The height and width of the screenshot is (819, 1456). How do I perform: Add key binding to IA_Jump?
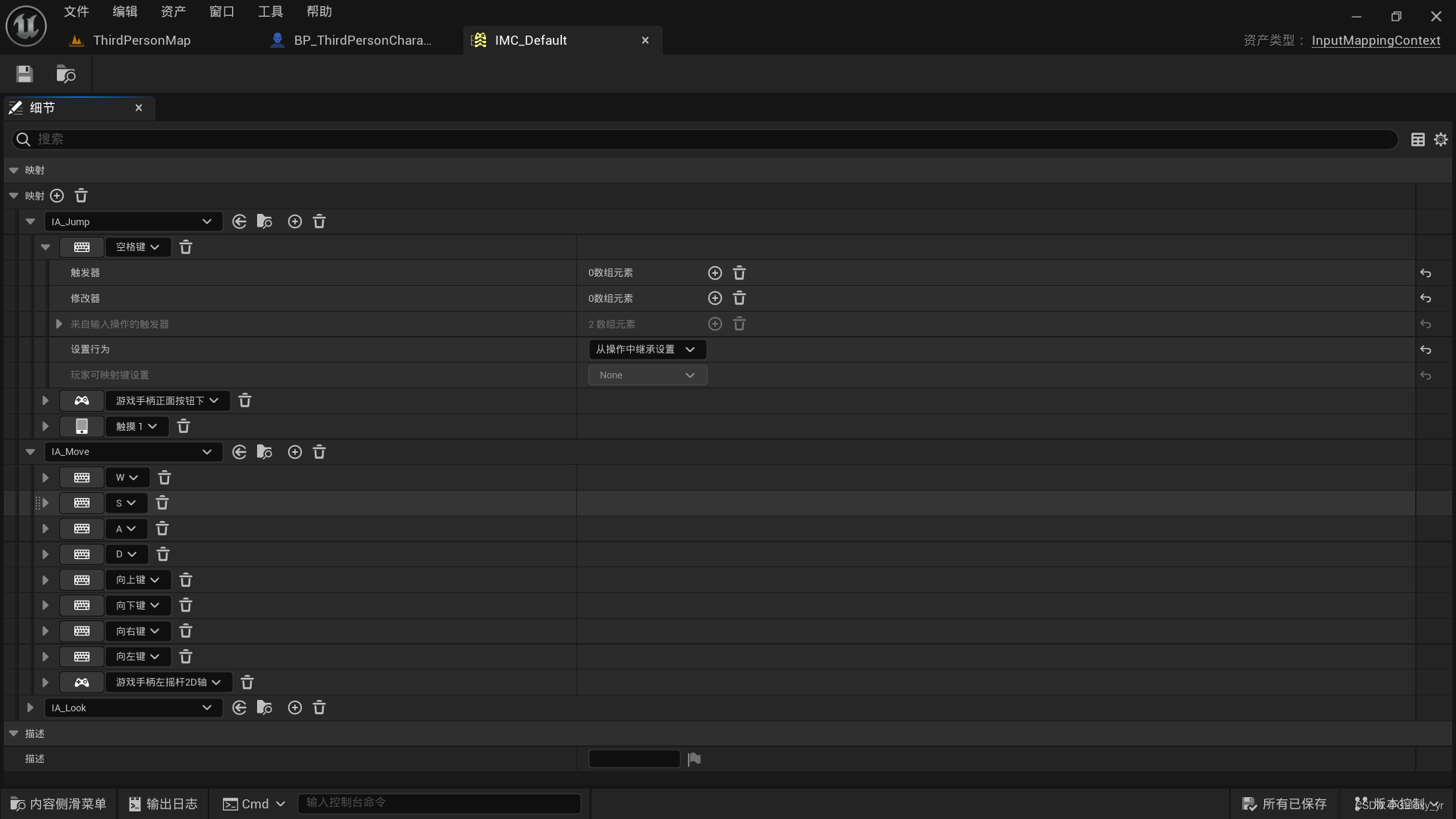[x=295, y=221]
